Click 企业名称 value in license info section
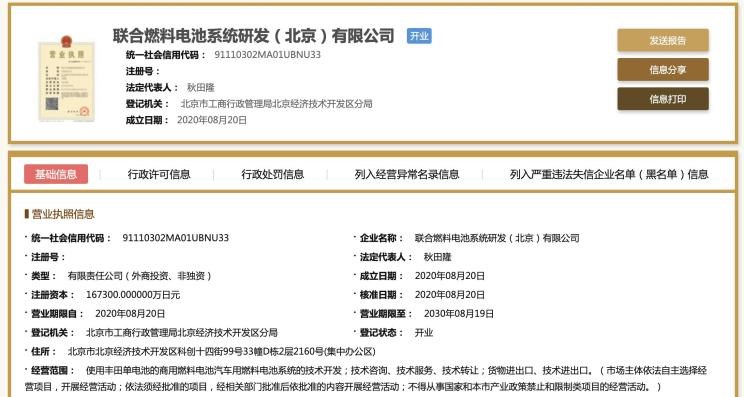Screen dimensions: 744x397 click(497, 238)
